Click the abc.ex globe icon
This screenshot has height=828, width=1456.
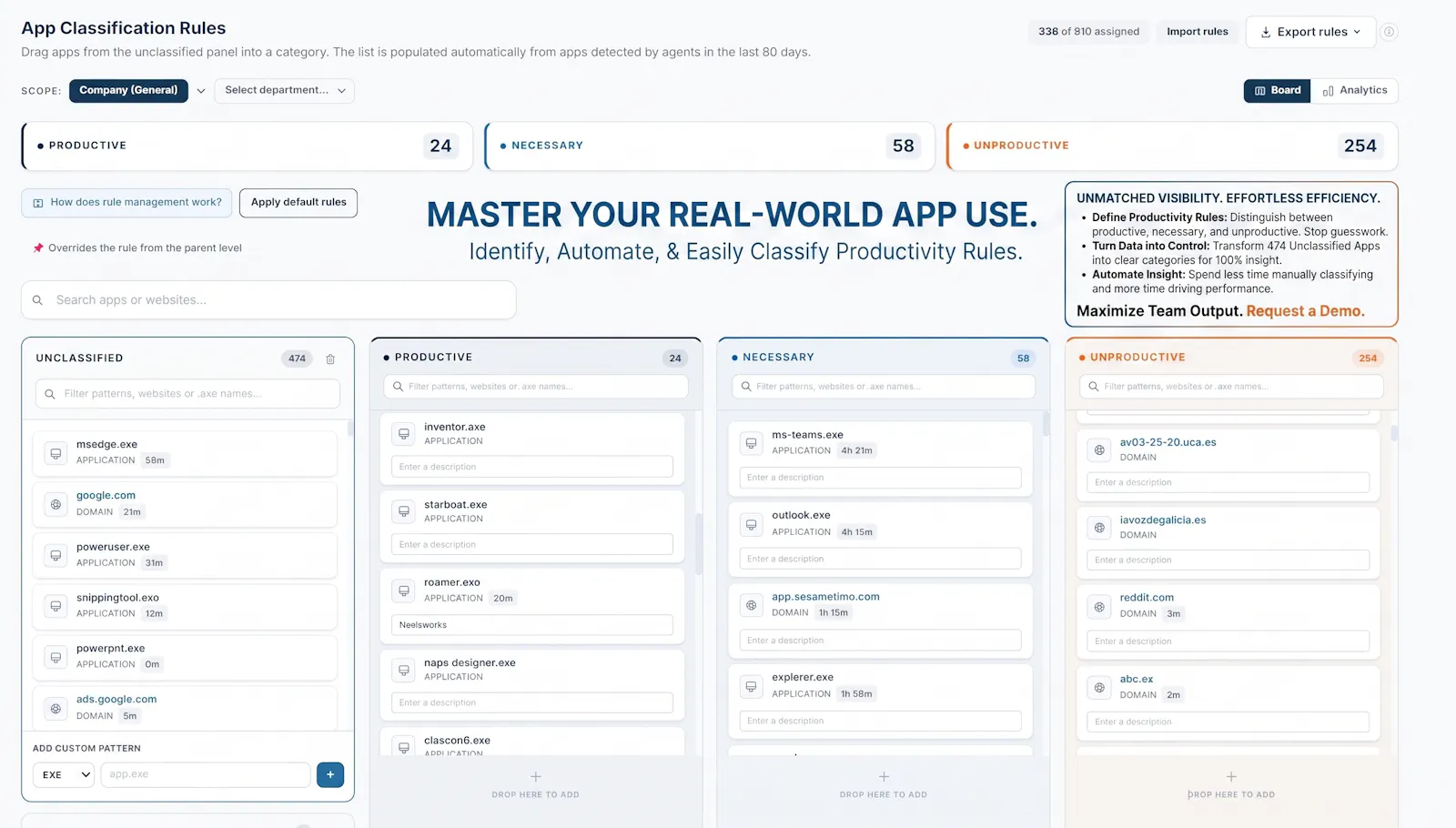1099,687
